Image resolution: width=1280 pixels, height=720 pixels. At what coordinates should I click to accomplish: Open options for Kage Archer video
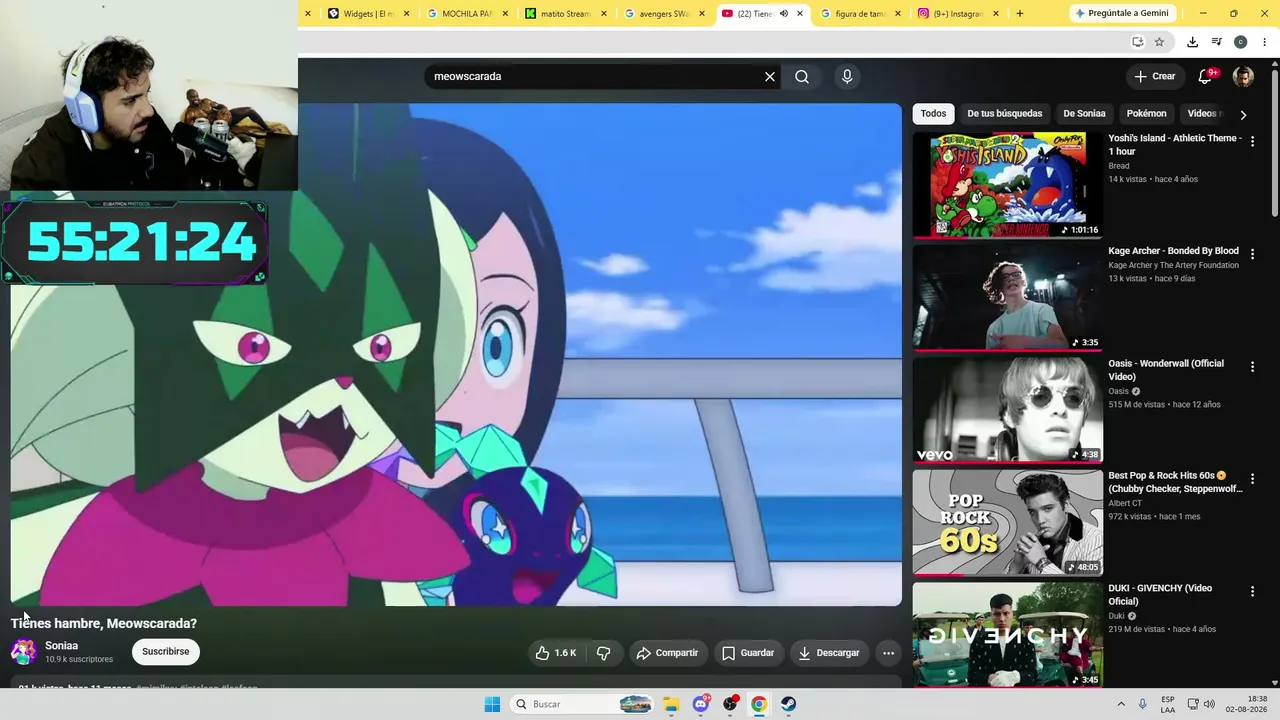[1252, 255]
